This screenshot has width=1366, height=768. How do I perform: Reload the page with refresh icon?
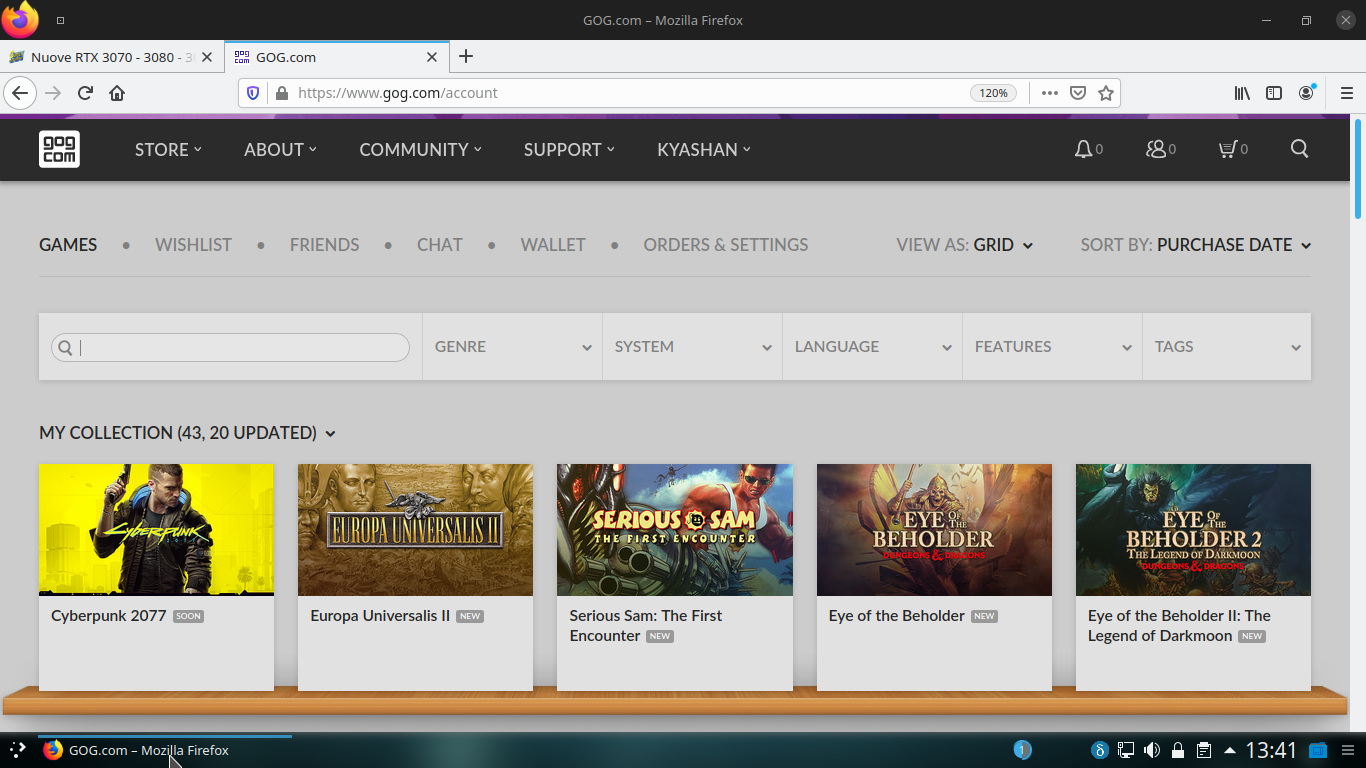coord(85,93)
